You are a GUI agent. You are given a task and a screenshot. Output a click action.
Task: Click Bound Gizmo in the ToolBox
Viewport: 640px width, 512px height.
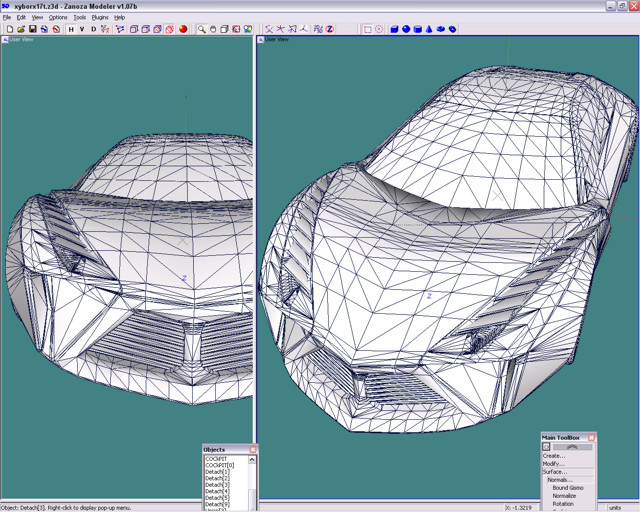point(567,488)
